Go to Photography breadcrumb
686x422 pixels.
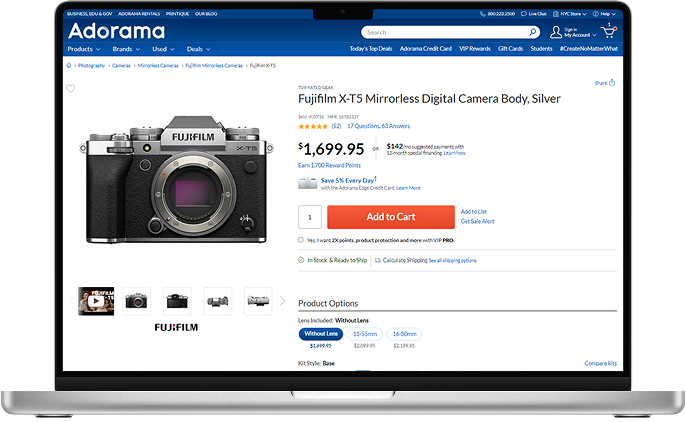(91, 66)
